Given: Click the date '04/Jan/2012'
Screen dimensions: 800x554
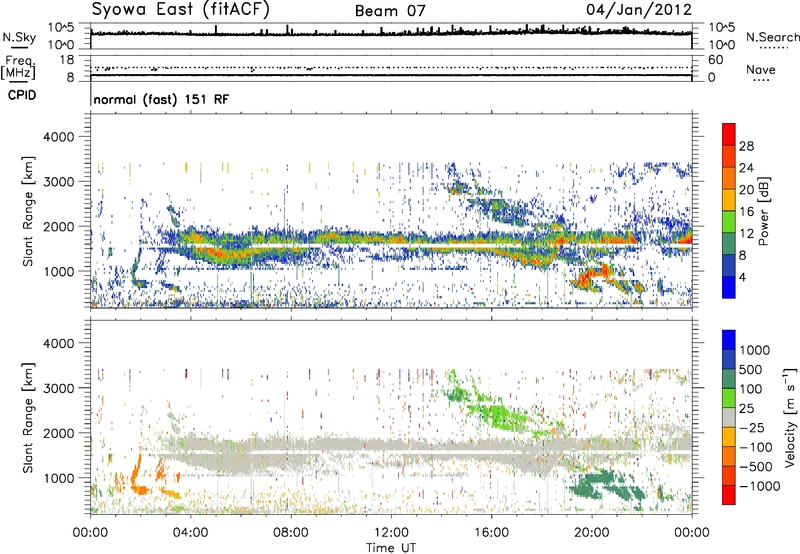Looking at the screenshot, I should 639,10.
